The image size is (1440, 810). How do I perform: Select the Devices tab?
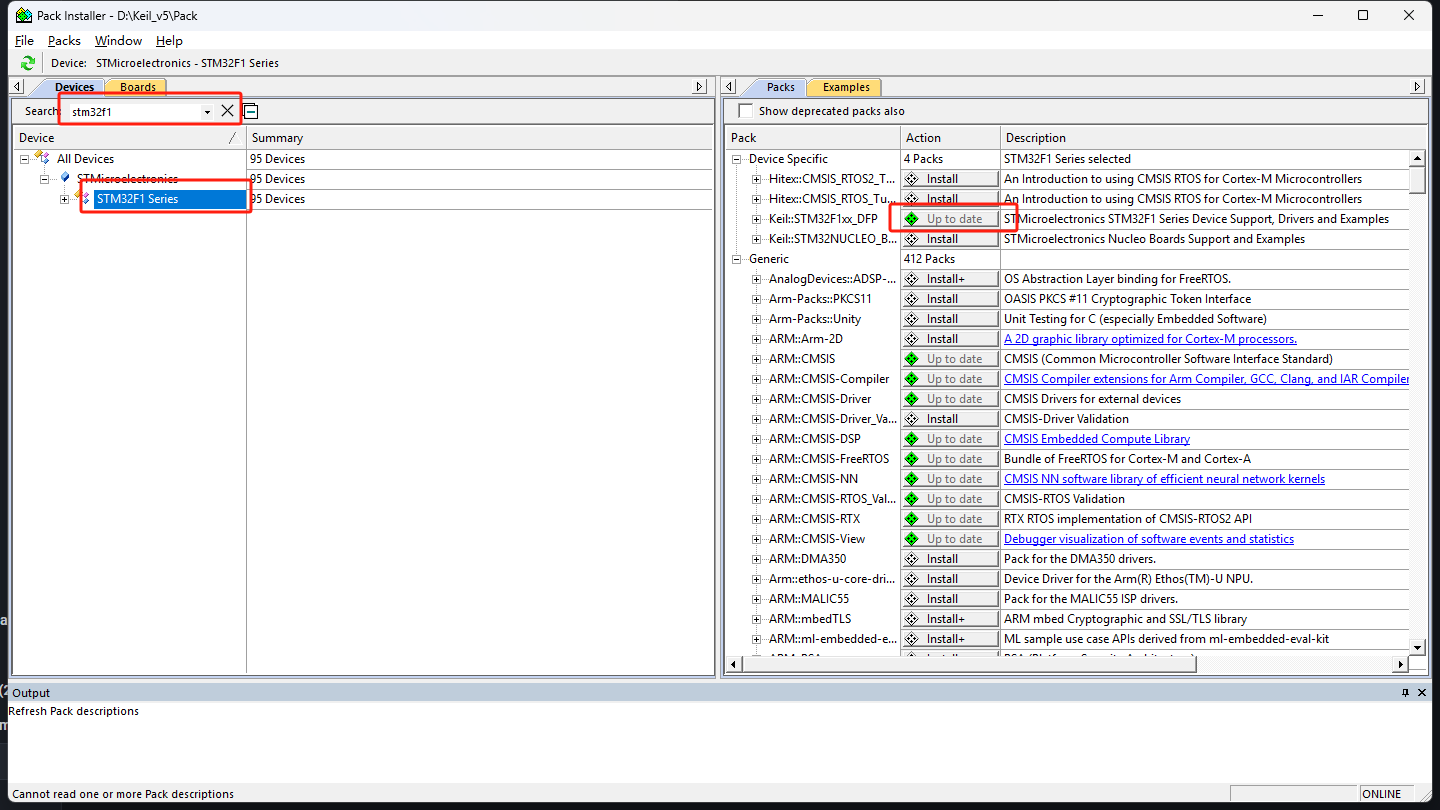tap(74, 87)
